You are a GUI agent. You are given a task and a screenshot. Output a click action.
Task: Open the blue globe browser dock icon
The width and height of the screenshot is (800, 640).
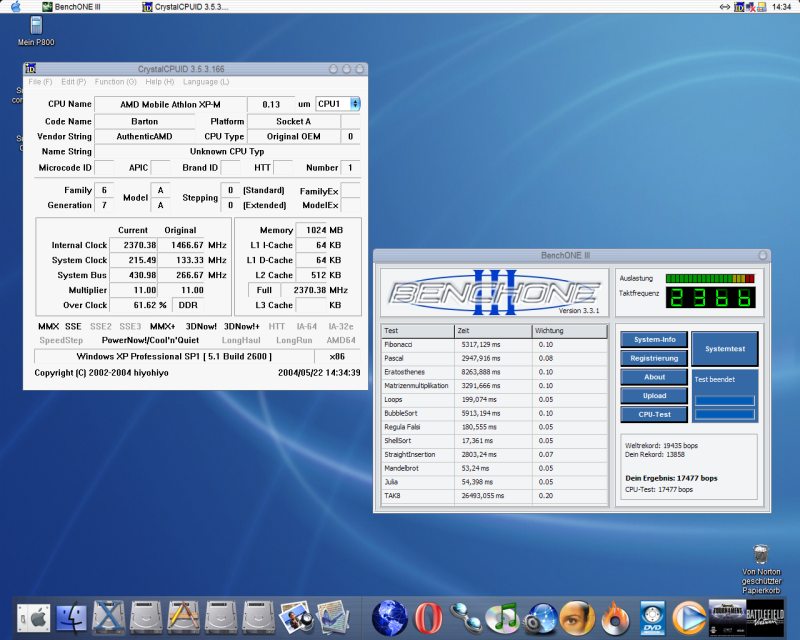click(x=388, y=618)
